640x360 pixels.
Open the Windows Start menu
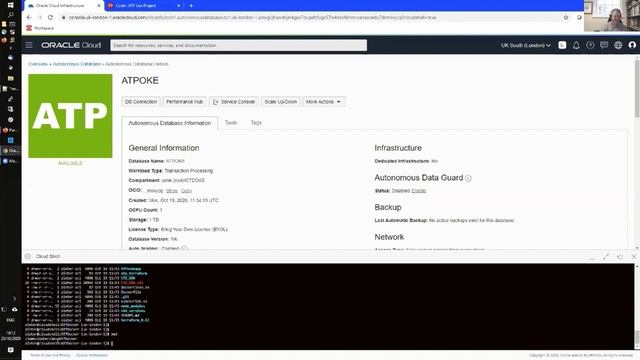pyautogui.click(x=11, y=5)
